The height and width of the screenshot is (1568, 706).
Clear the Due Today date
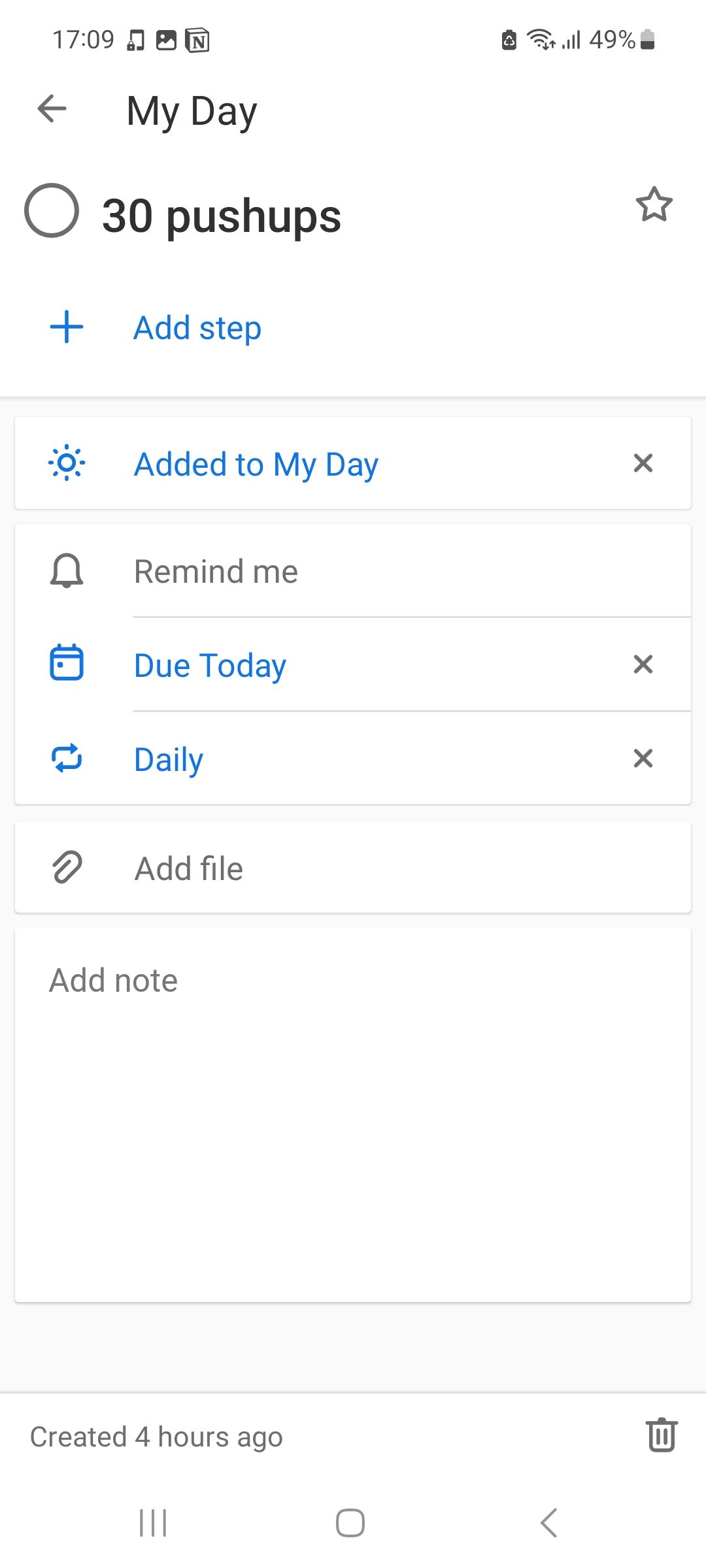643,664
